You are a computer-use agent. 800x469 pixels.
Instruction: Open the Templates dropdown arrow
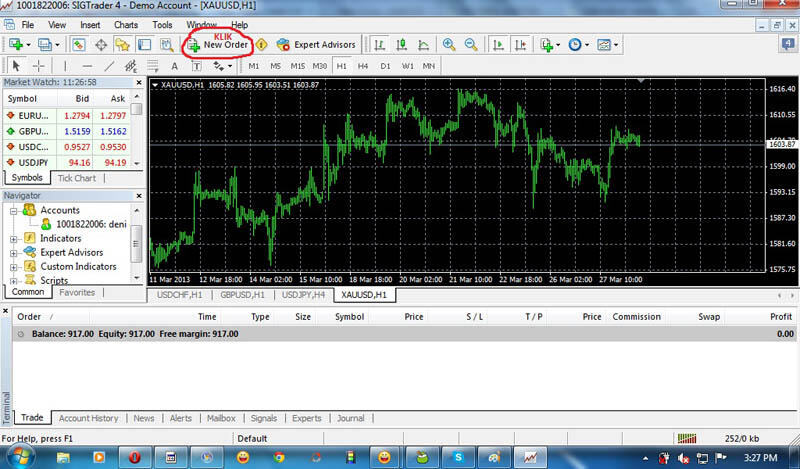616,45
